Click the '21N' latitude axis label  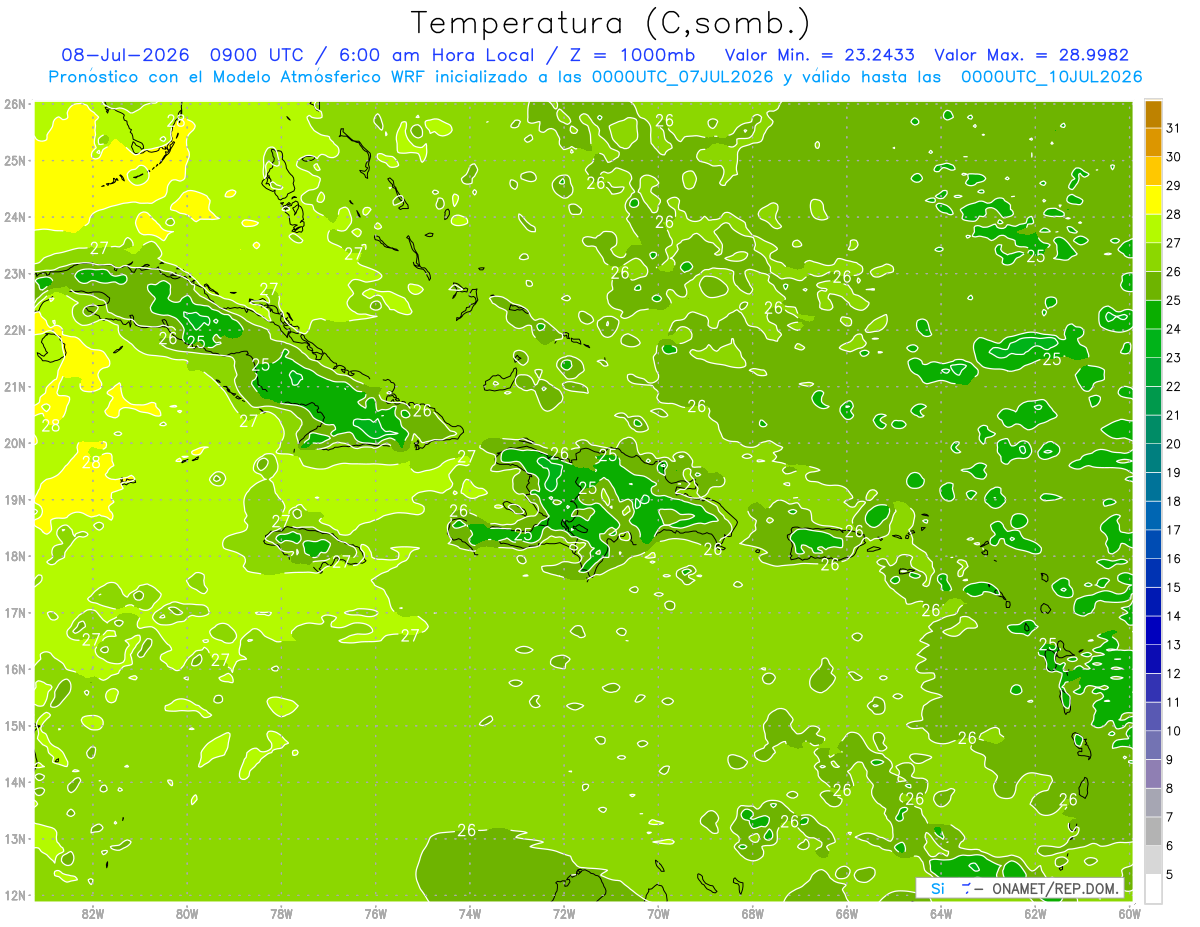pyautogui.click(x=15, y=386)
